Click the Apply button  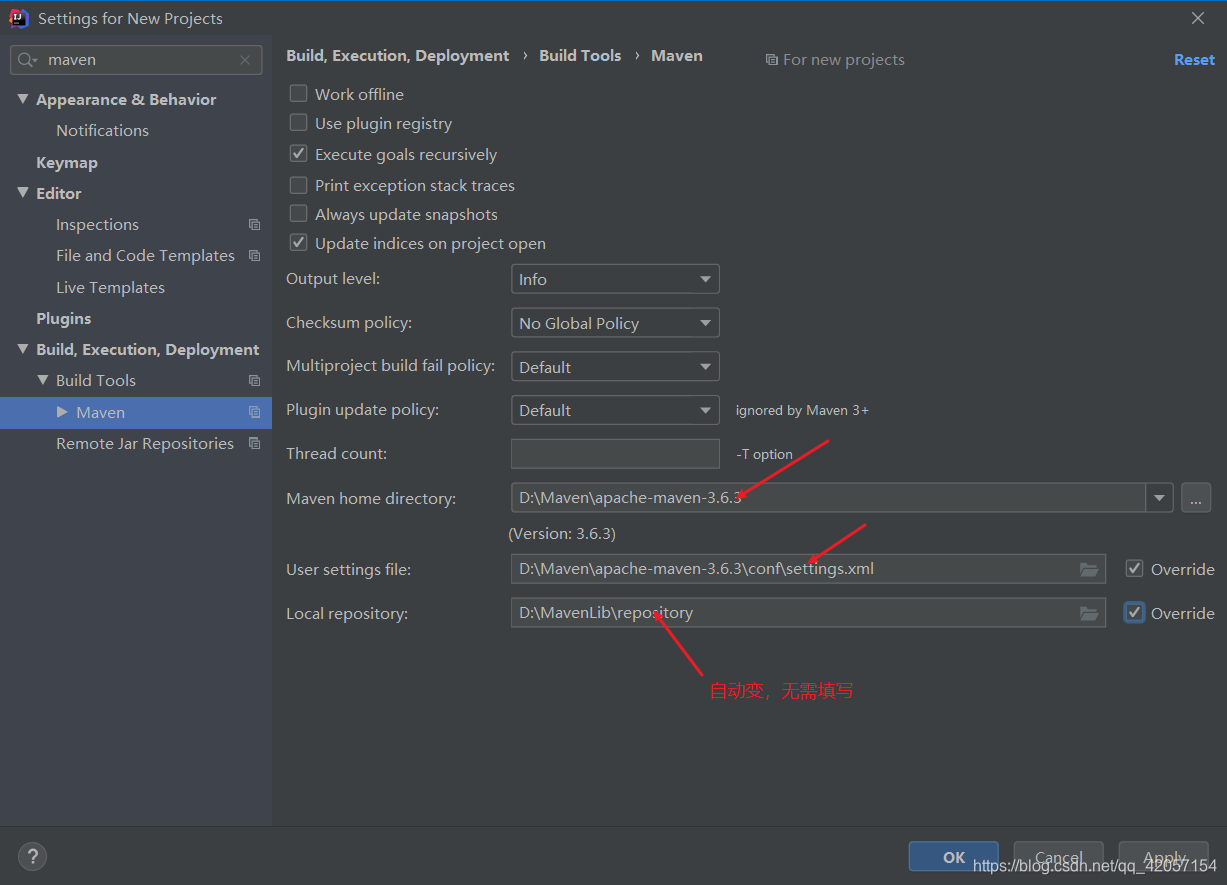[1164, 857]
